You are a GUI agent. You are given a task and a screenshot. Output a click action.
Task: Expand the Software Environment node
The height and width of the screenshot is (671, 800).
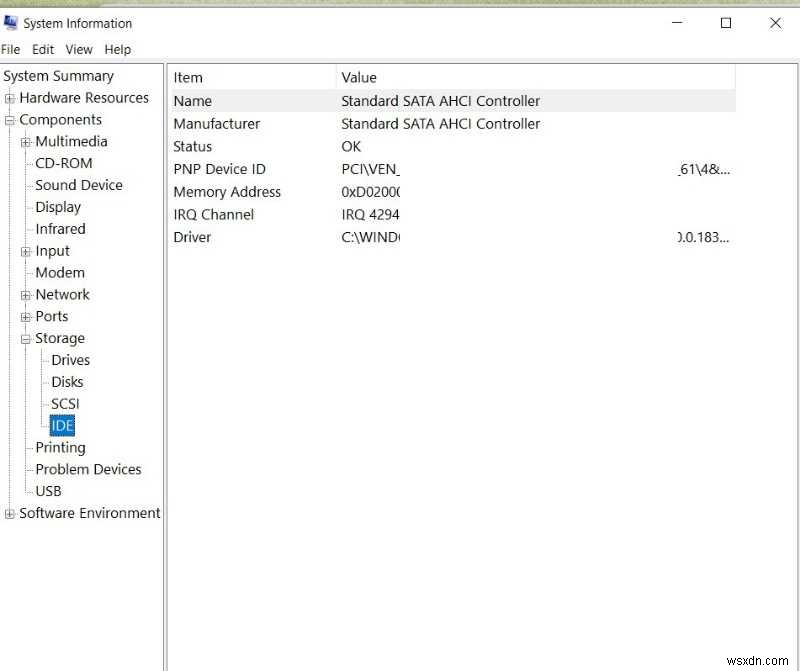tap(9, 513)
